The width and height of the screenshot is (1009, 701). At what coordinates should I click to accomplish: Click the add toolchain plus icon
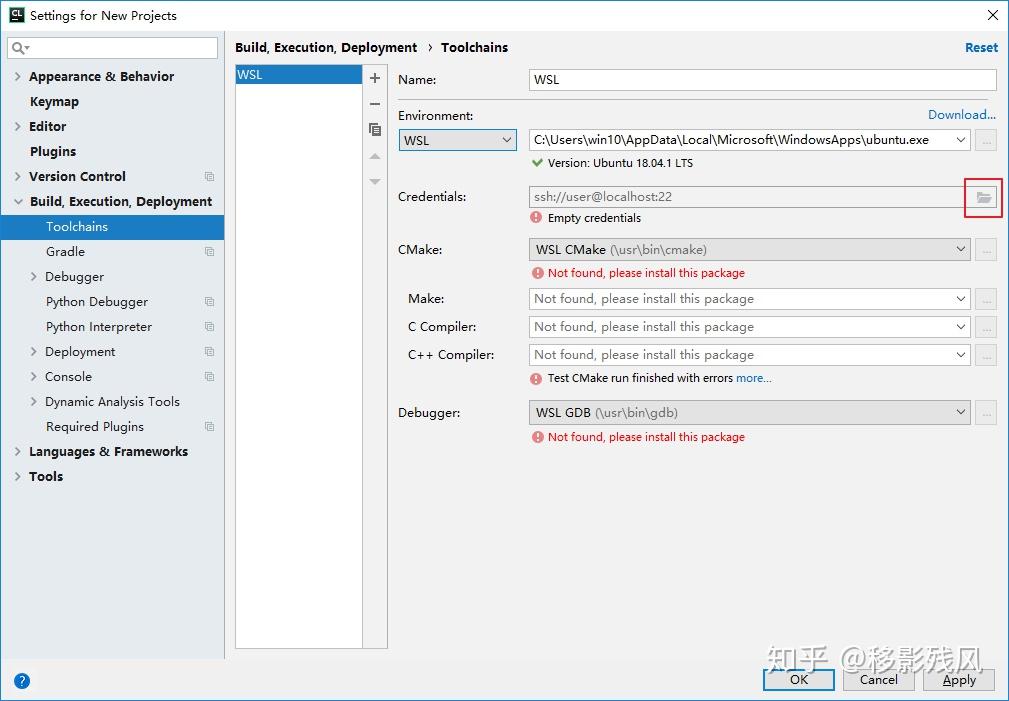point(375,78)
